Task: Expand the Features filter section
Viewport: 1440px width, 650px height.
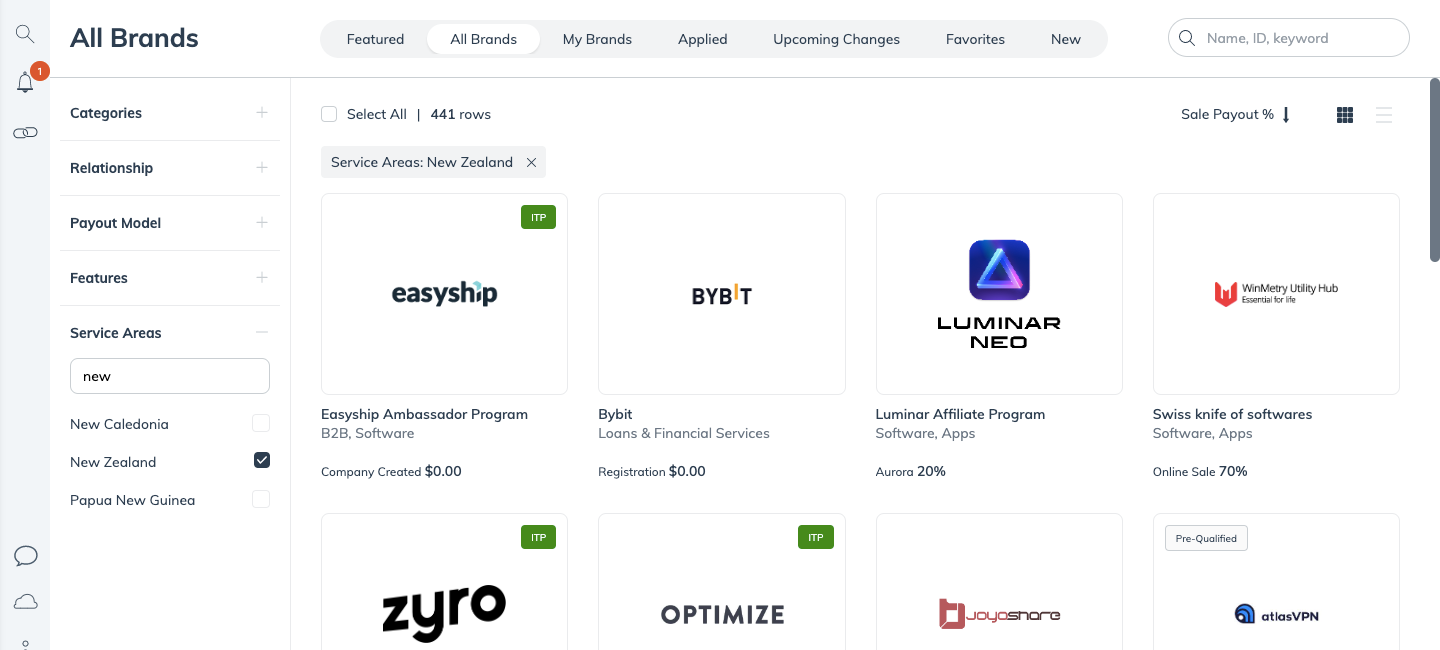Action: [x=262, y=278]
